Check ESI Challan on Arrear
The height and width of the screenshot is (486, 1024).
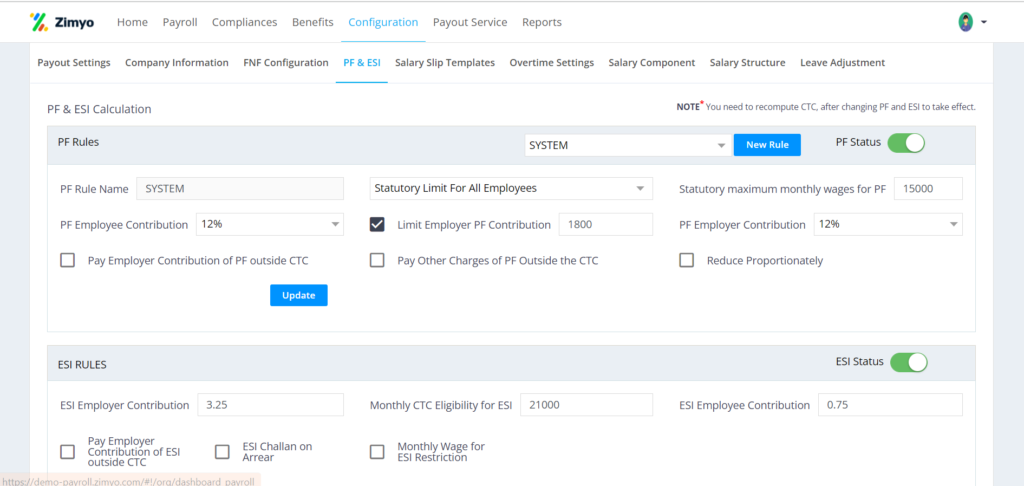(x=222, y=452)
